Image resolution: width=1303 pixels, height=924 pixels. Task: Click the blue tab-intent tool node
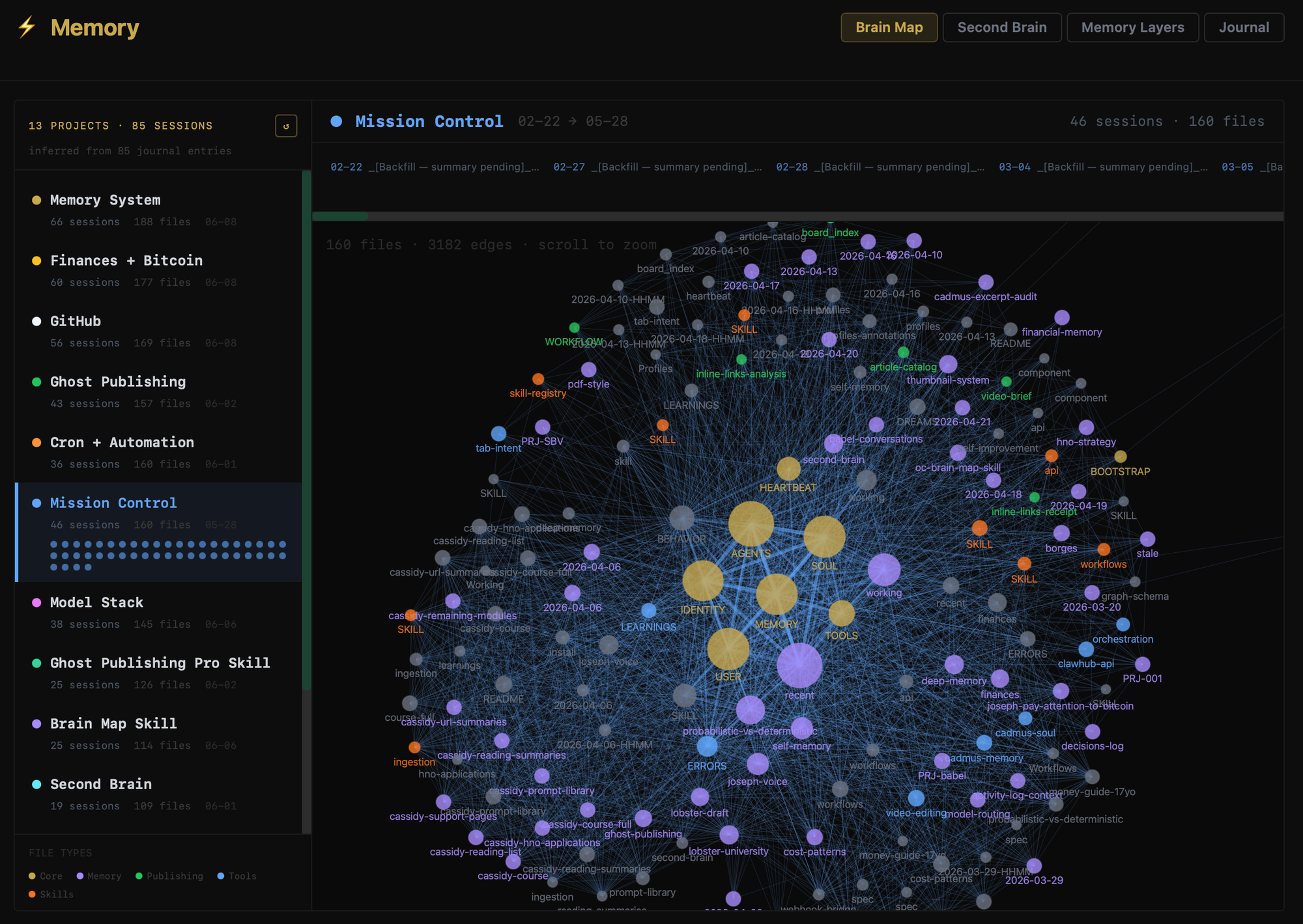coord(498,434)
